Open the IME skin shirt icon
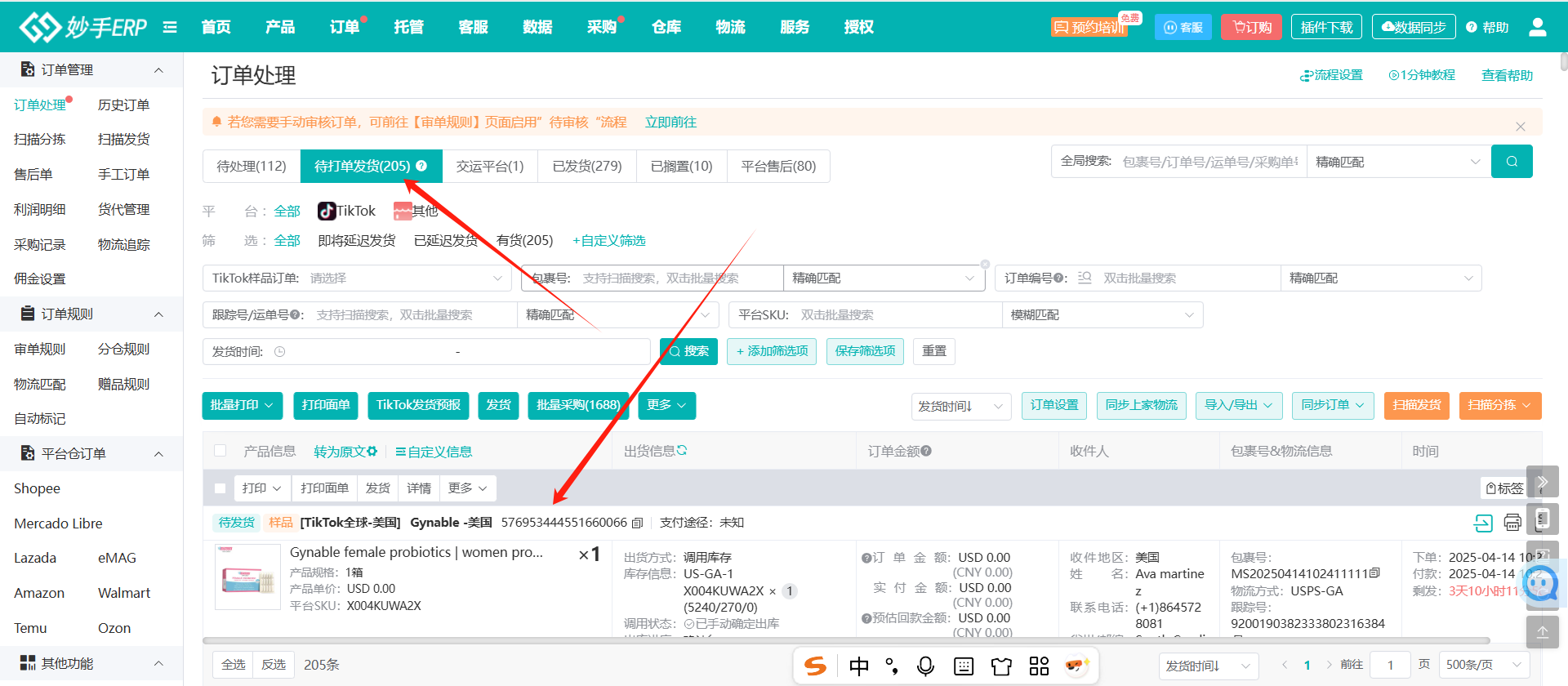The width and height of the screenshot is (1568, 686). coord(1001,666)
